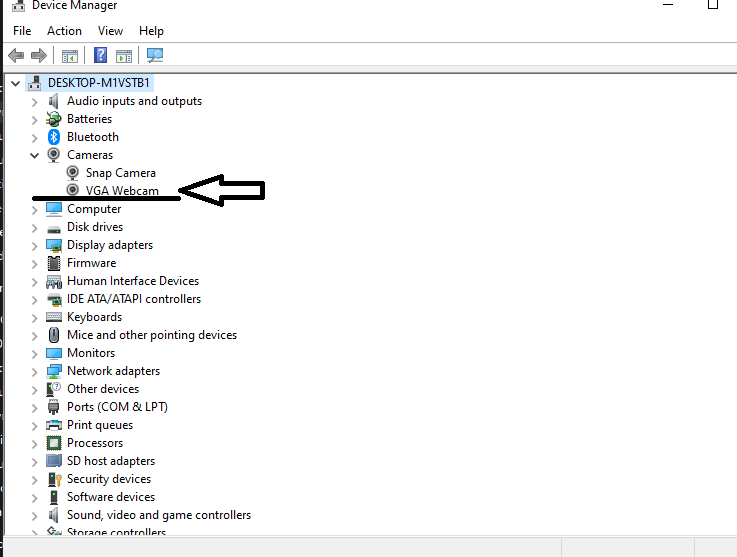Image resolution: width=737 pixels, height=557 pixels.
Task: Select the Keyboards label
Action: tap(94, 317)
